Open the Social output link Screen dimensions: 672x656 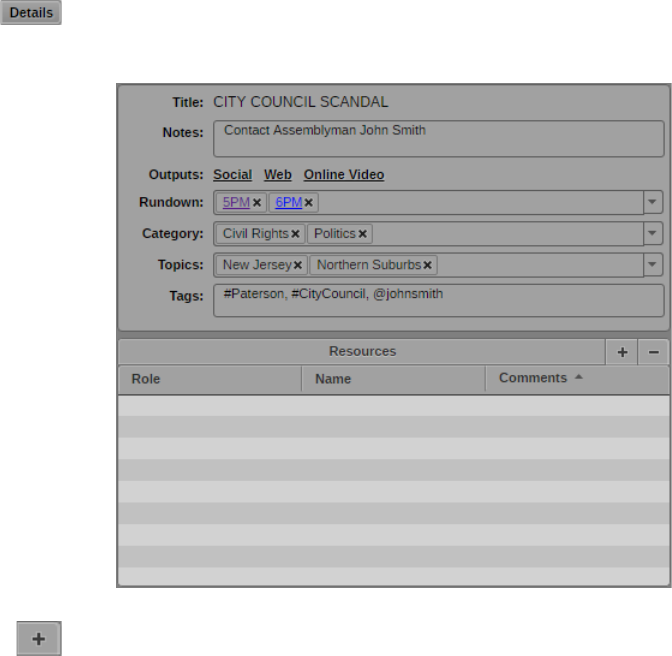click(233, 175)
